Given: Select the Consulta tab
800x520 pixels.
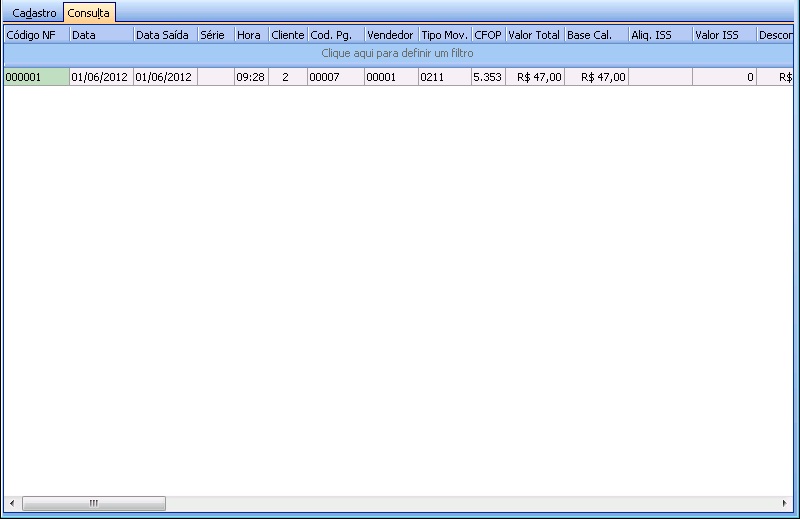Looking at the screenshot, I should pyautogui.click(x=88, y=13).
